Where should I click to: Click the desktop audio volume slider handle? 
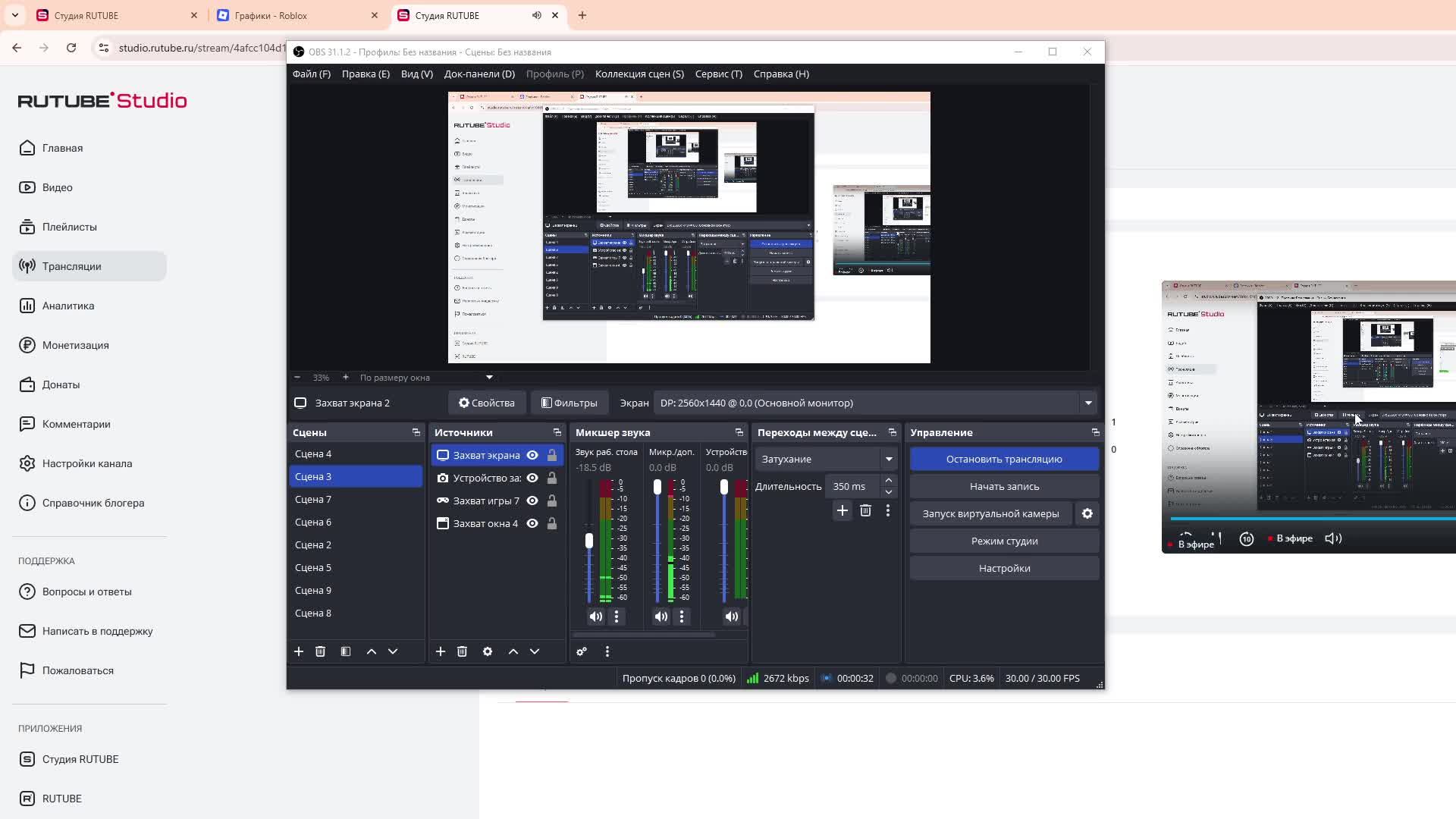[x=589, y=541]
